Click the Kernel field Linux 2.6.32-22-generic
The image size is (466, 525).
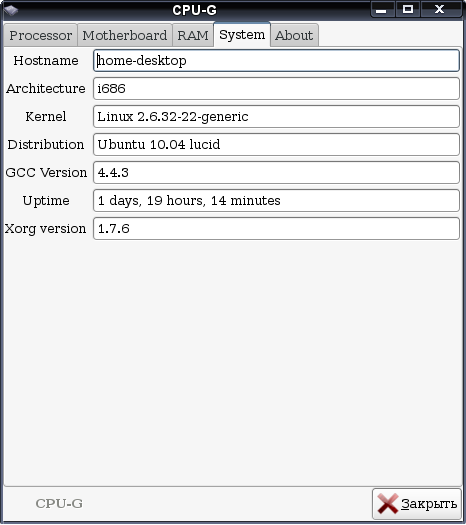click(276, 117)
